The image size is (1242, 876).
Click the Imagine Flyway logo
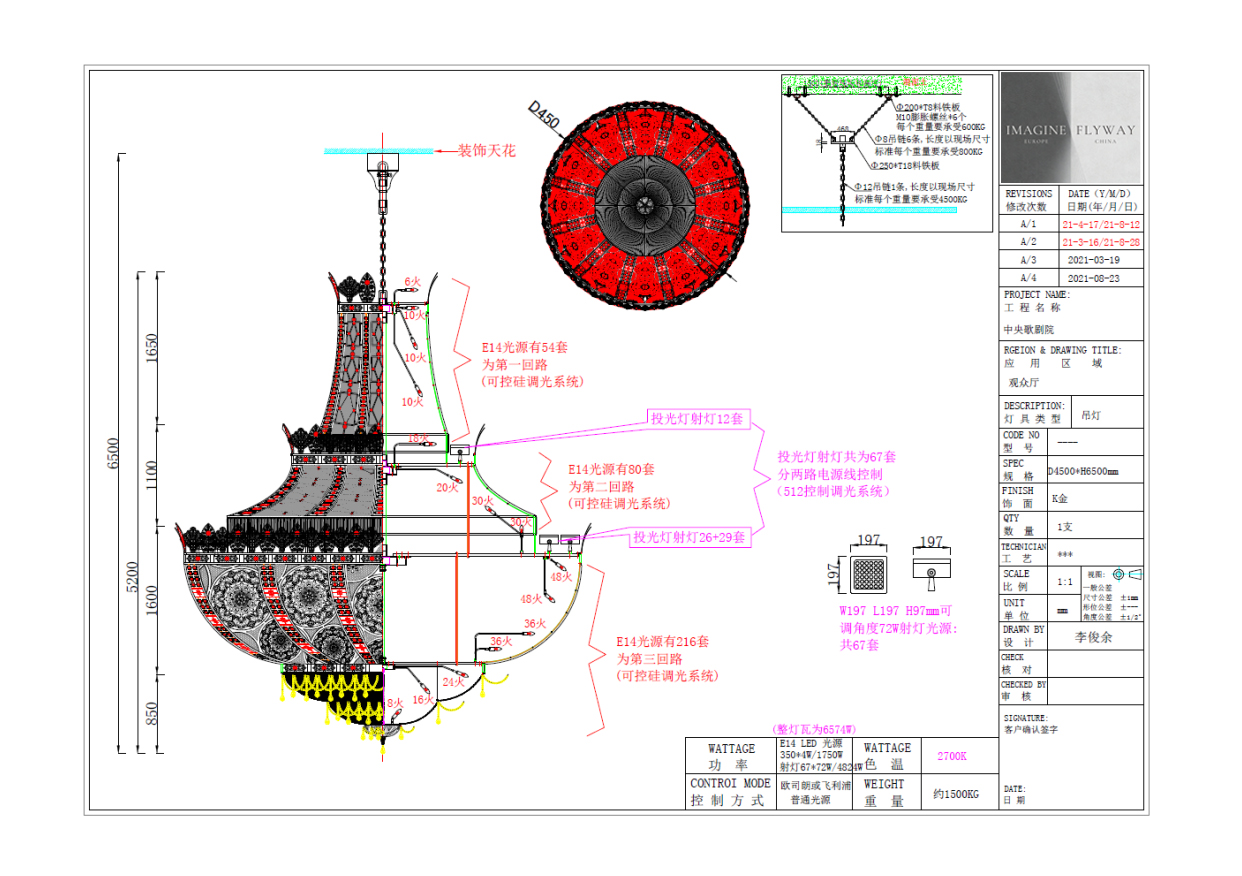click(1071, 128)
